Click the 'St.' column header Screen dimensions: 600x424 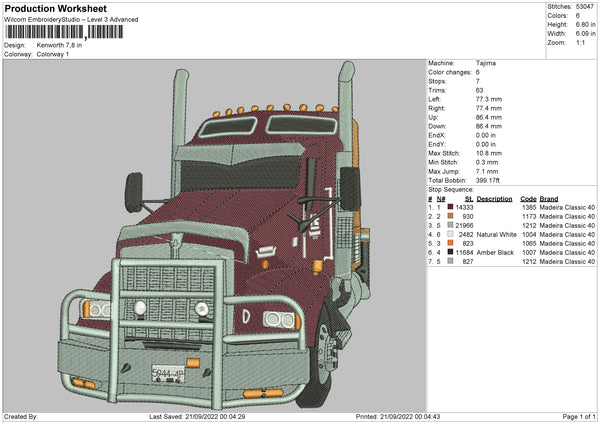469,199
